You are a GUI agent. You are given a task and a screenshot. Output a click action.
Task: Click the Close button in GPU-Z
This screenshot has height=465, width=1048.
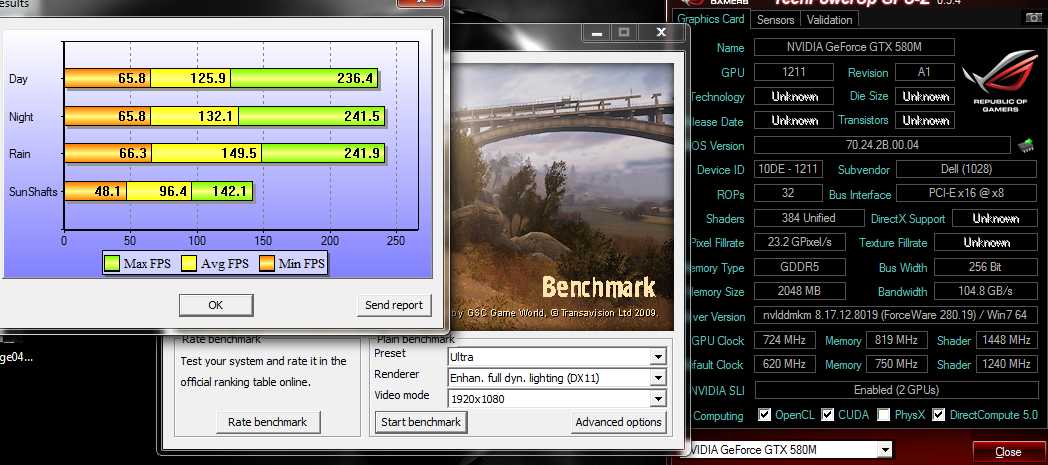point(1008,452)
